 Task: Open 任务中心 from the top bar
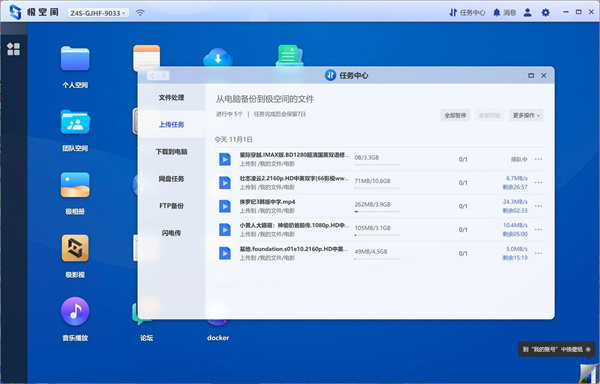(x=467, y=13)
